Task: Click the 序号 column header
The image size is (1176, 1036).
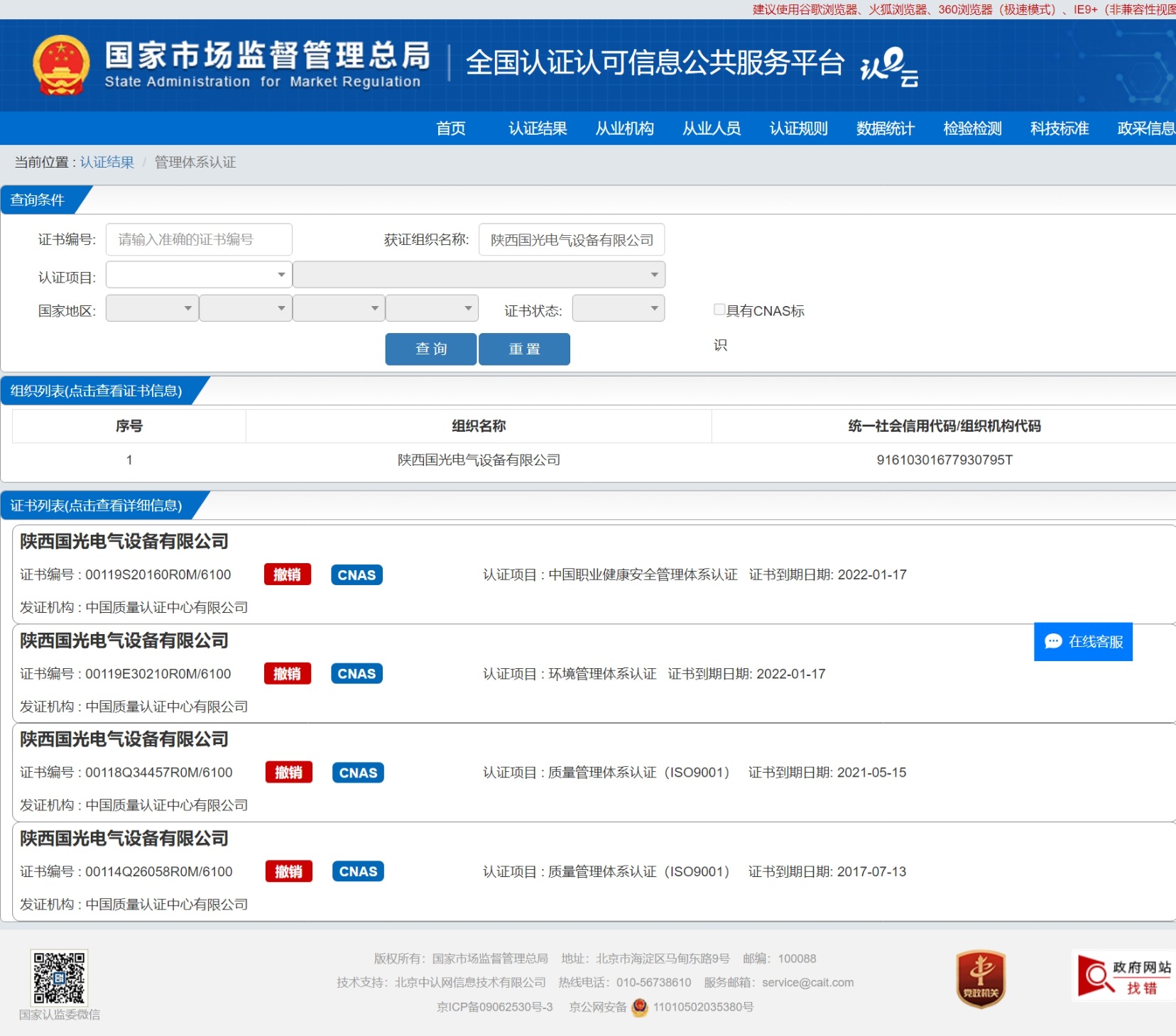Action: point(129,426)
